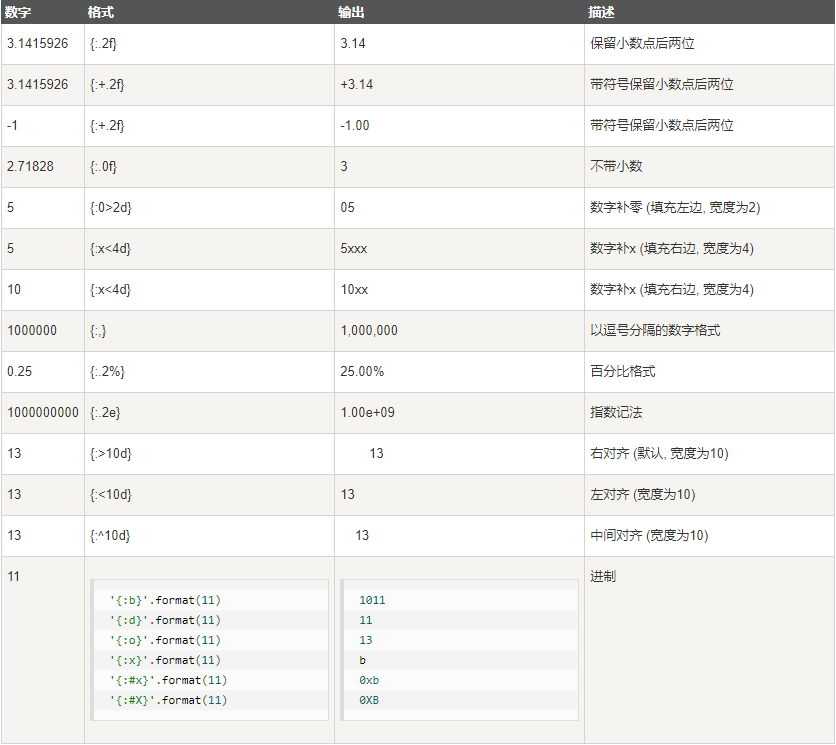Select the {:.0f} format text
The height and width of the screenshot is (745, 836).
(103, 166)
